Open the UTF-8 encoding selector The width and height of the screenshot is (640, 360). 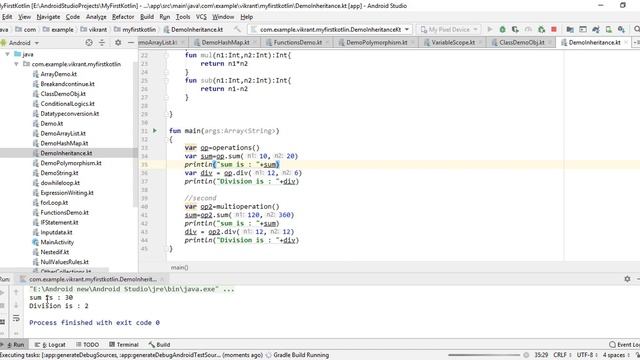[x=587, y=355]
